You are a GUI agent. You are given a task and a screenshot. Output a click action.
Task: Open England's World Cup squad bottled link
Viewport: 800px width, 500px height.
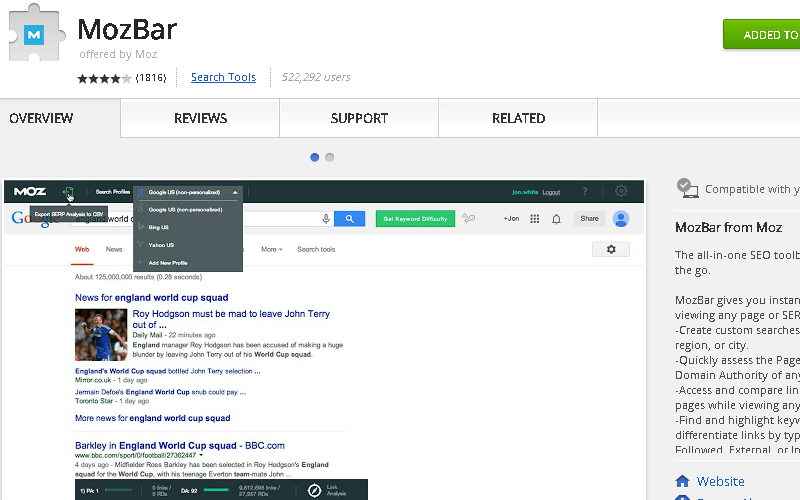168,371
